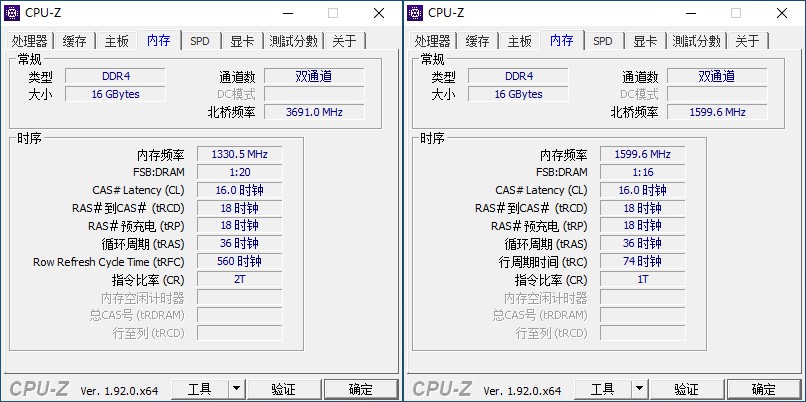Open 主板 tab in right window
Screen dimensions: 806x402
click(x=520, y=41)
